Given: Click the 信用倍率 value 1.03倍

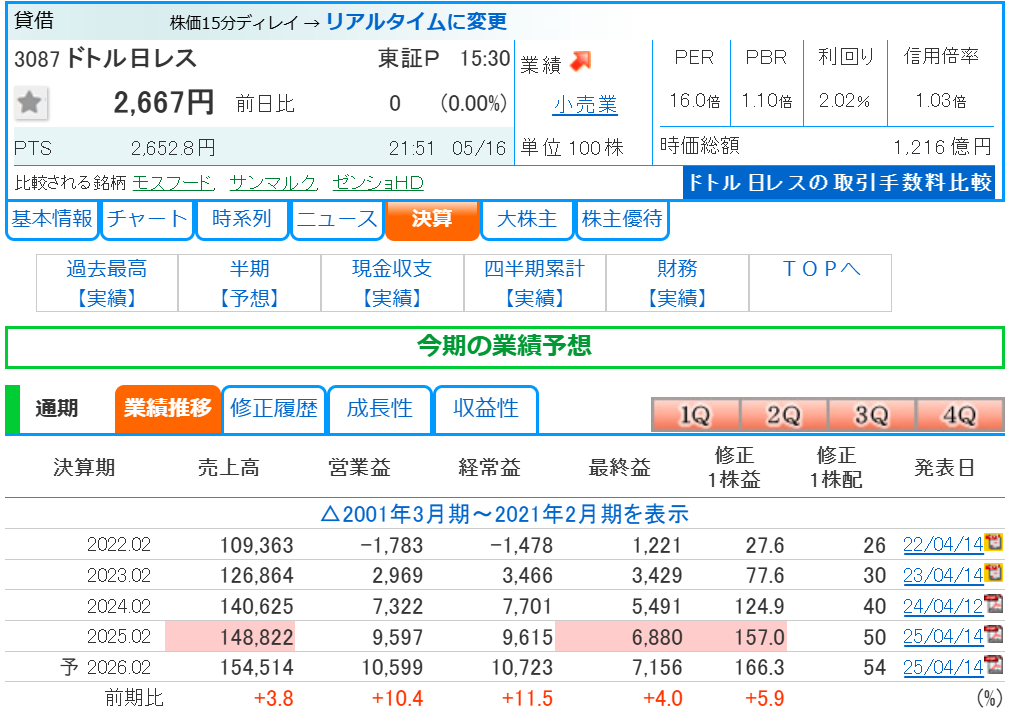Looking at the screenshot, I should pyautogui.click(x=941, y=101).
